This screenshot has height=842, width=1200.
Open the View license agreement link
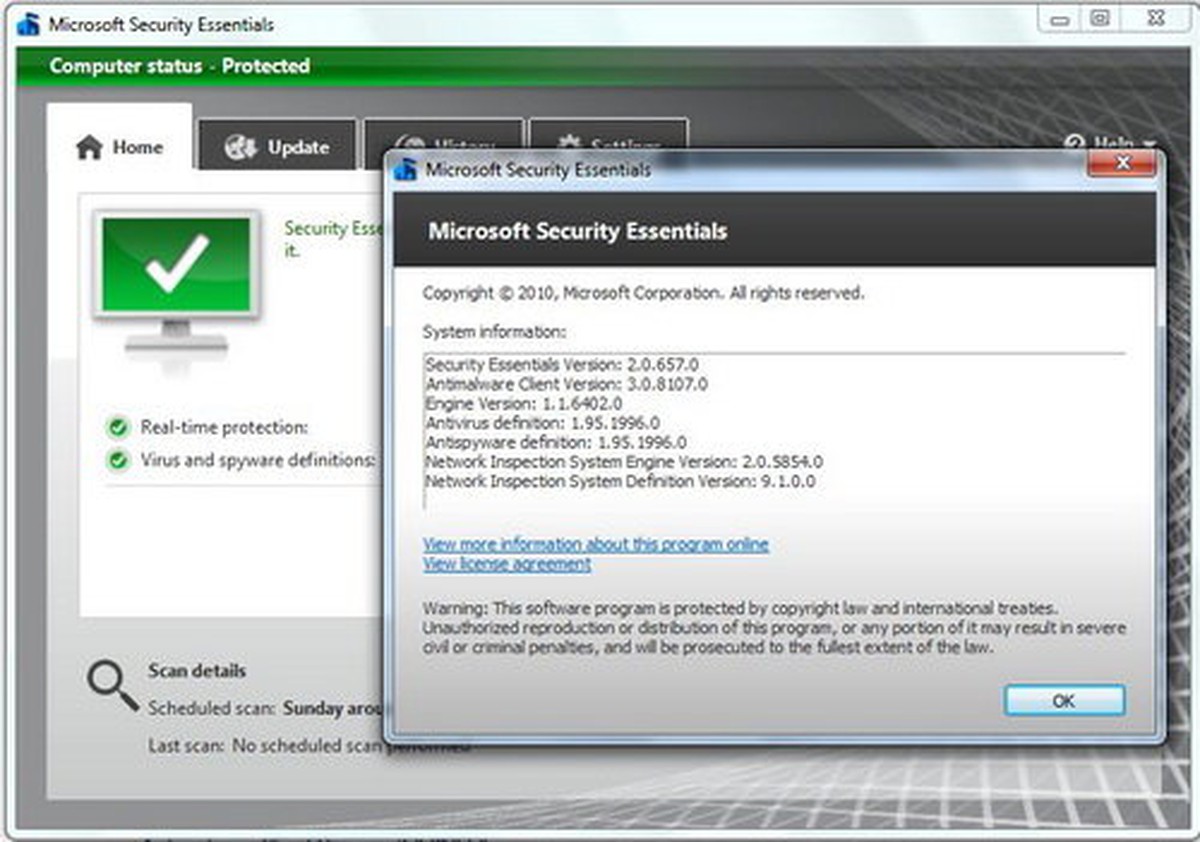[507, 565]
